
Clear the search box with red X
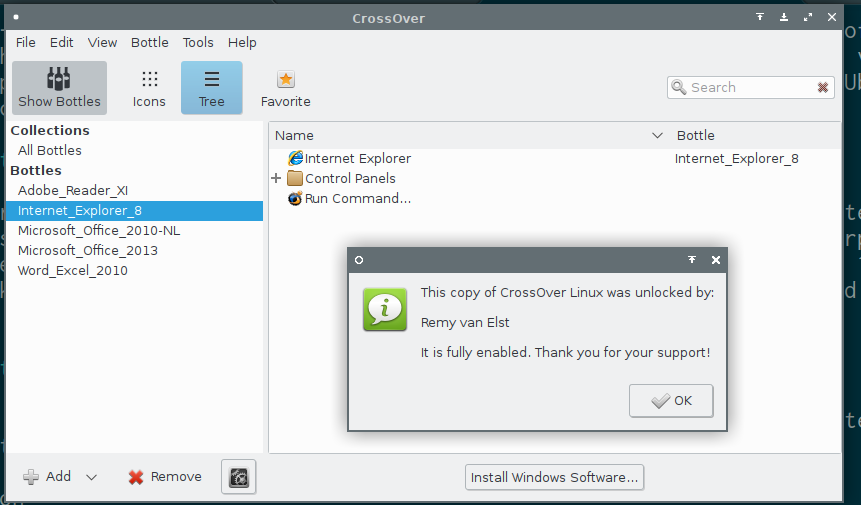coord(823,88)
